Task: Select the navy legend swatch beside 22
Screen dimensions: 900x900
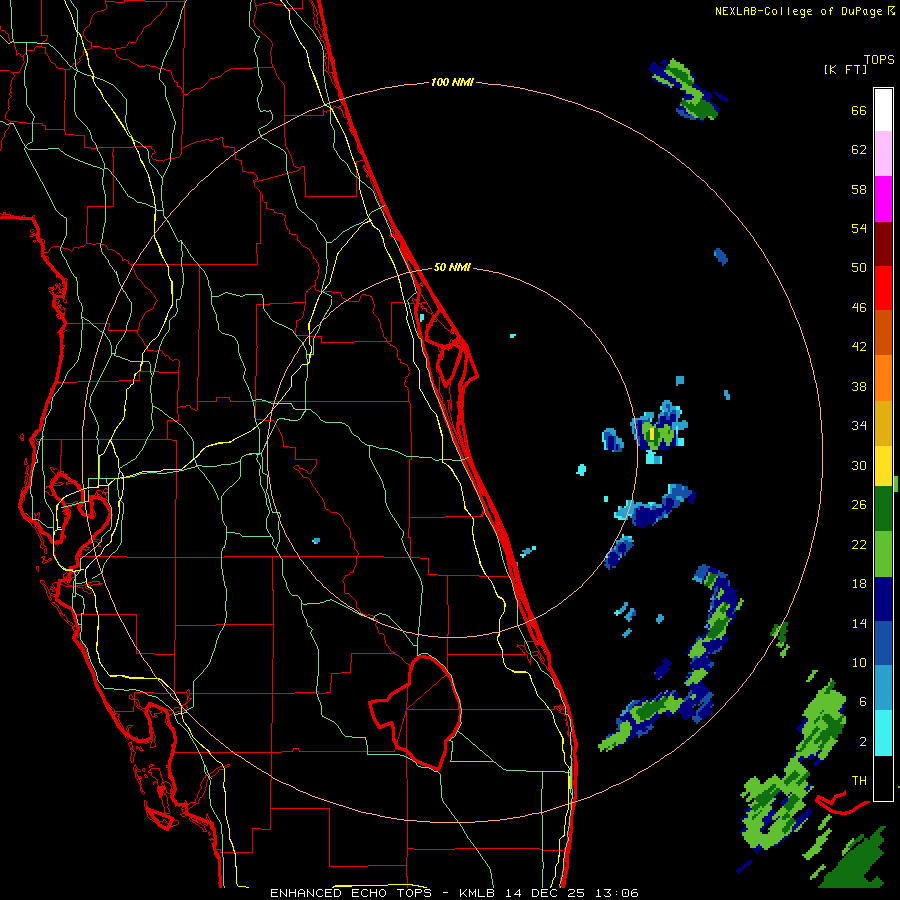Action: (x=883, y=599)
